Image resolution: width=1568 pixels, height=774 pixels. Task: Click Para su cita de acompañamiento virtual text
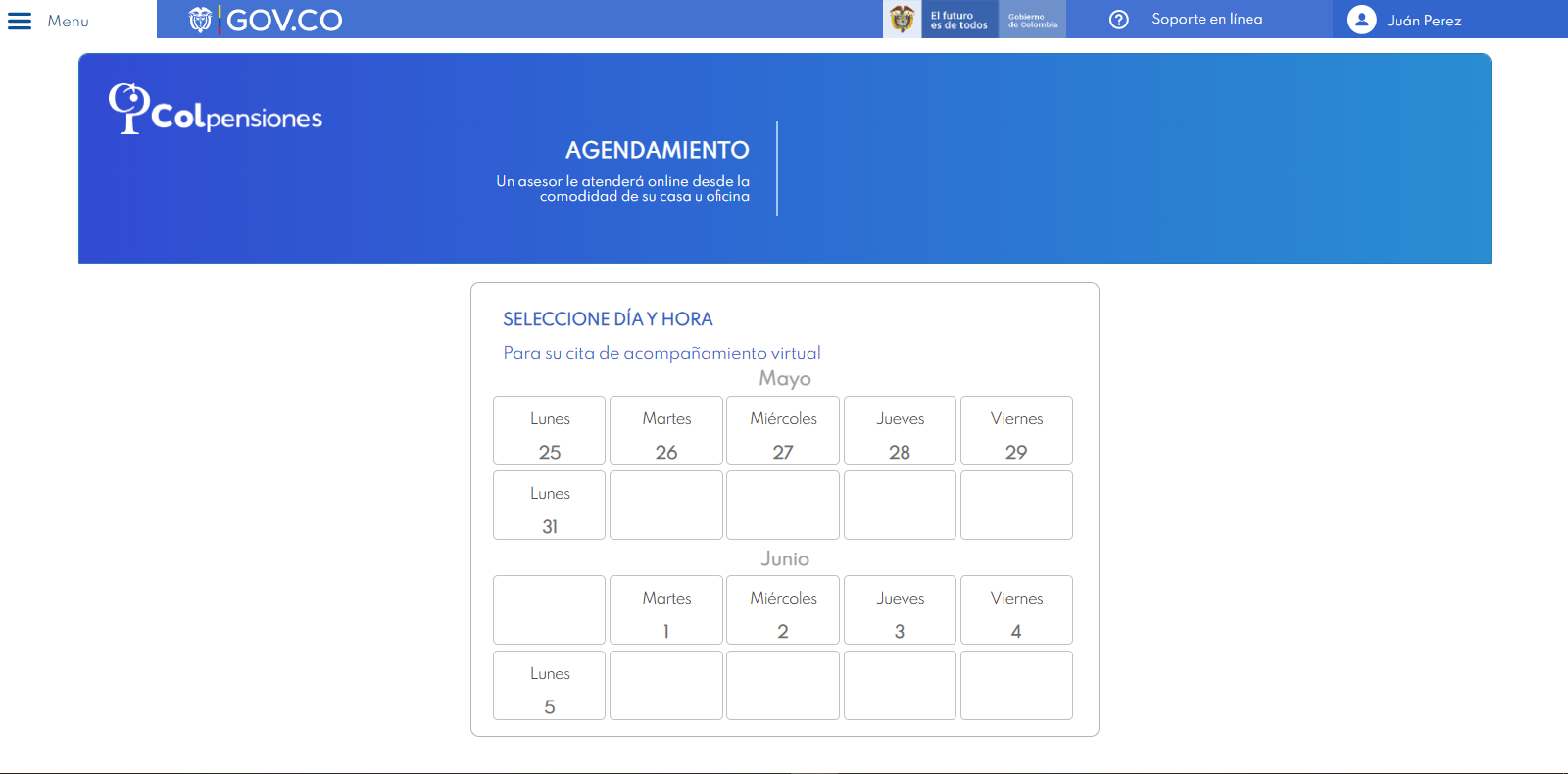661,353
